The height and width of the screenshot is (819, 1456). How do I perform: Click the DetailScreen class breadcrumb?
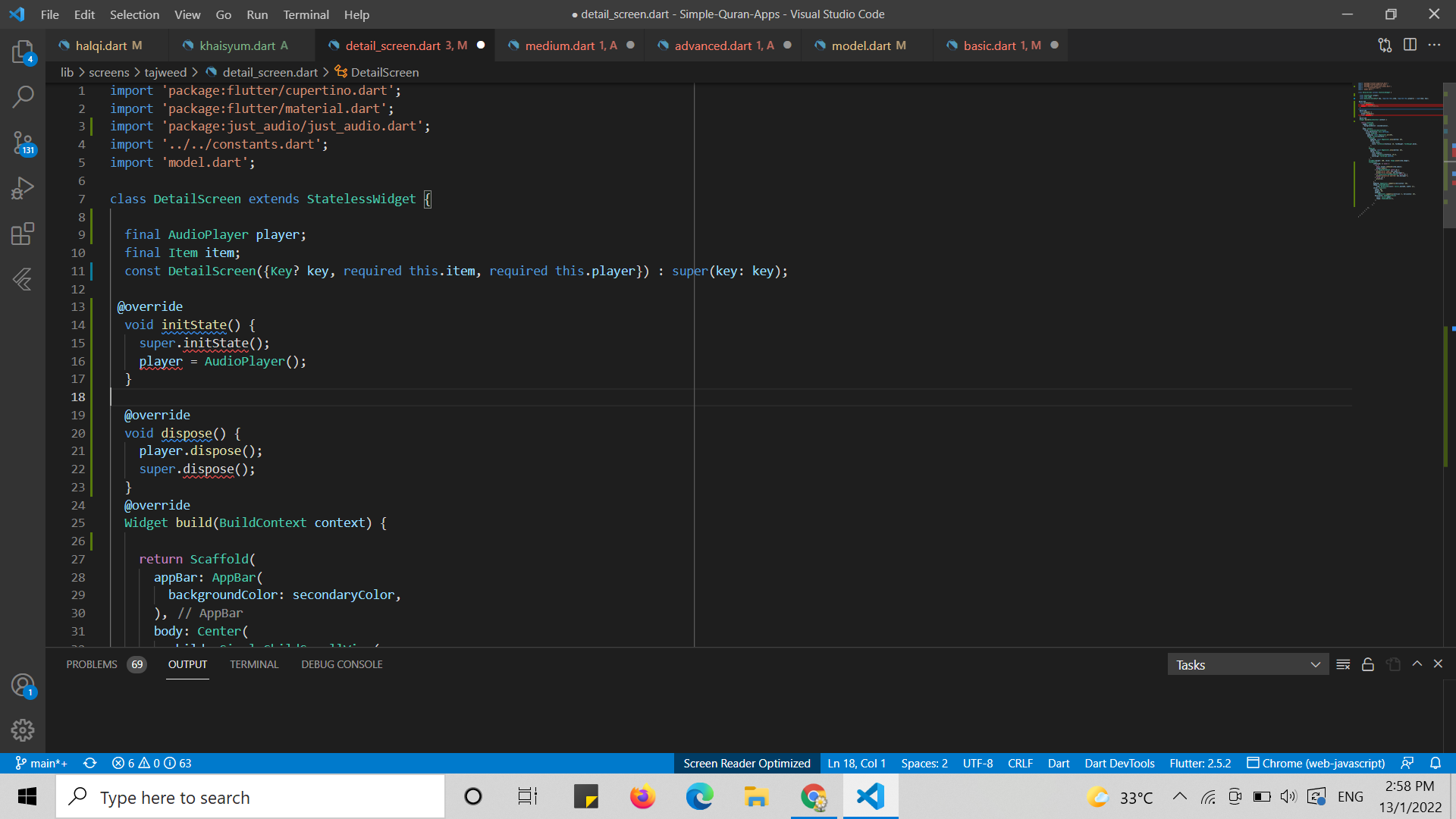(377, 72)
